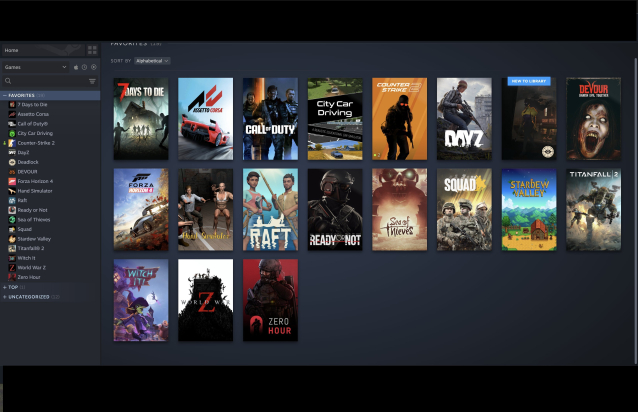The height and width of the screenshot is (412, 638).
Task: Click the Counter-Strike 2 sidebar icon
Action: 12,142
